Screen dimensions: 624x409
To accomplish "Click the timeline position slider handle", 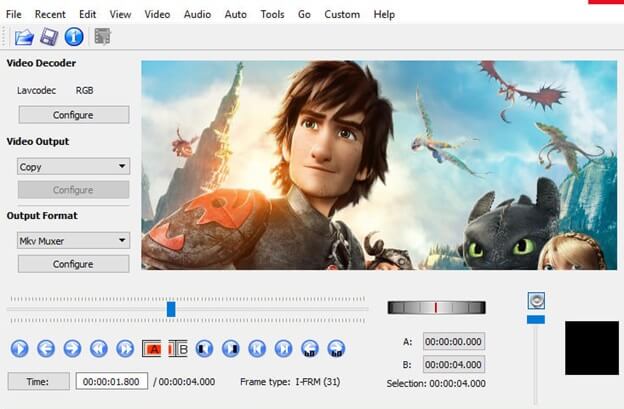I will (171, 309).
